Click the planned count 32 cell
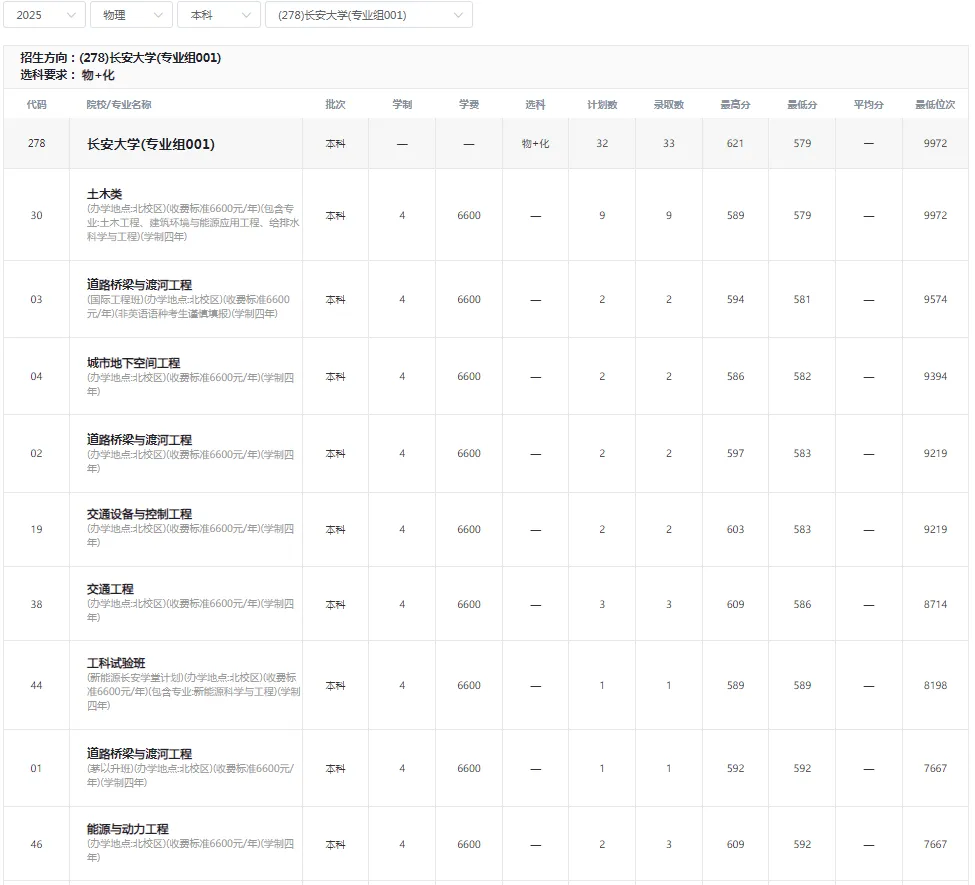The height and width of the screenshot is (885, 975). pos(602,144)
